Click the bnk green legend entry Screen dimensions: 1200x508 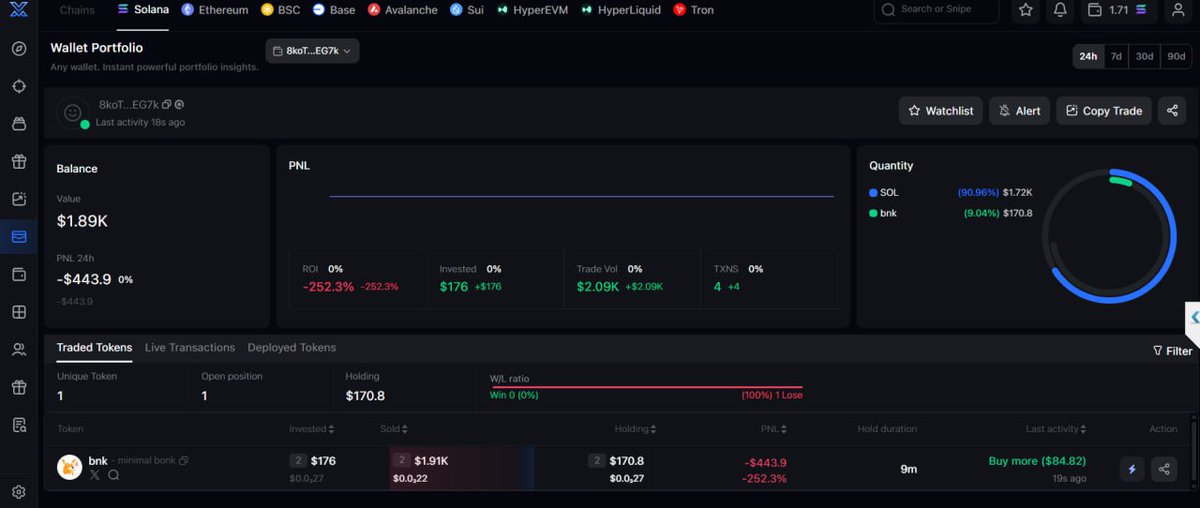pyautogui.click(x=883, y=213)
